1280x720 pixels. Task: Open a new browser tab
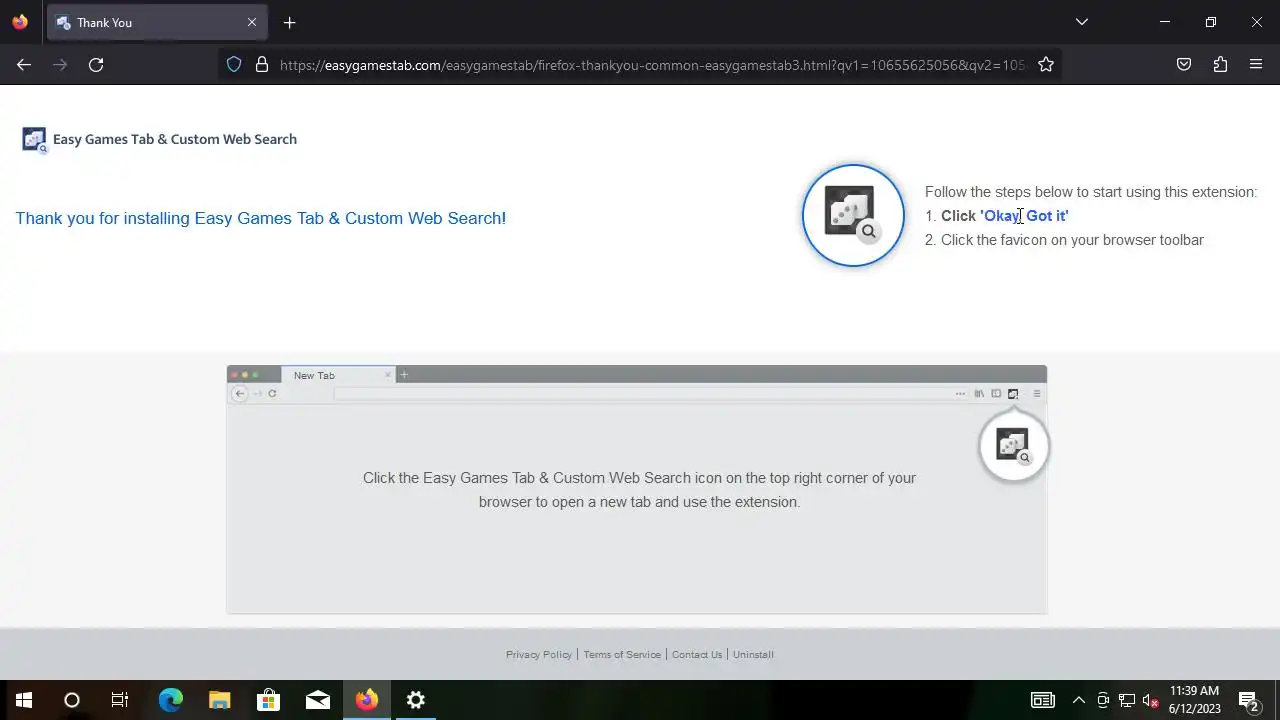pyautogui.click(x=289, y=22)
